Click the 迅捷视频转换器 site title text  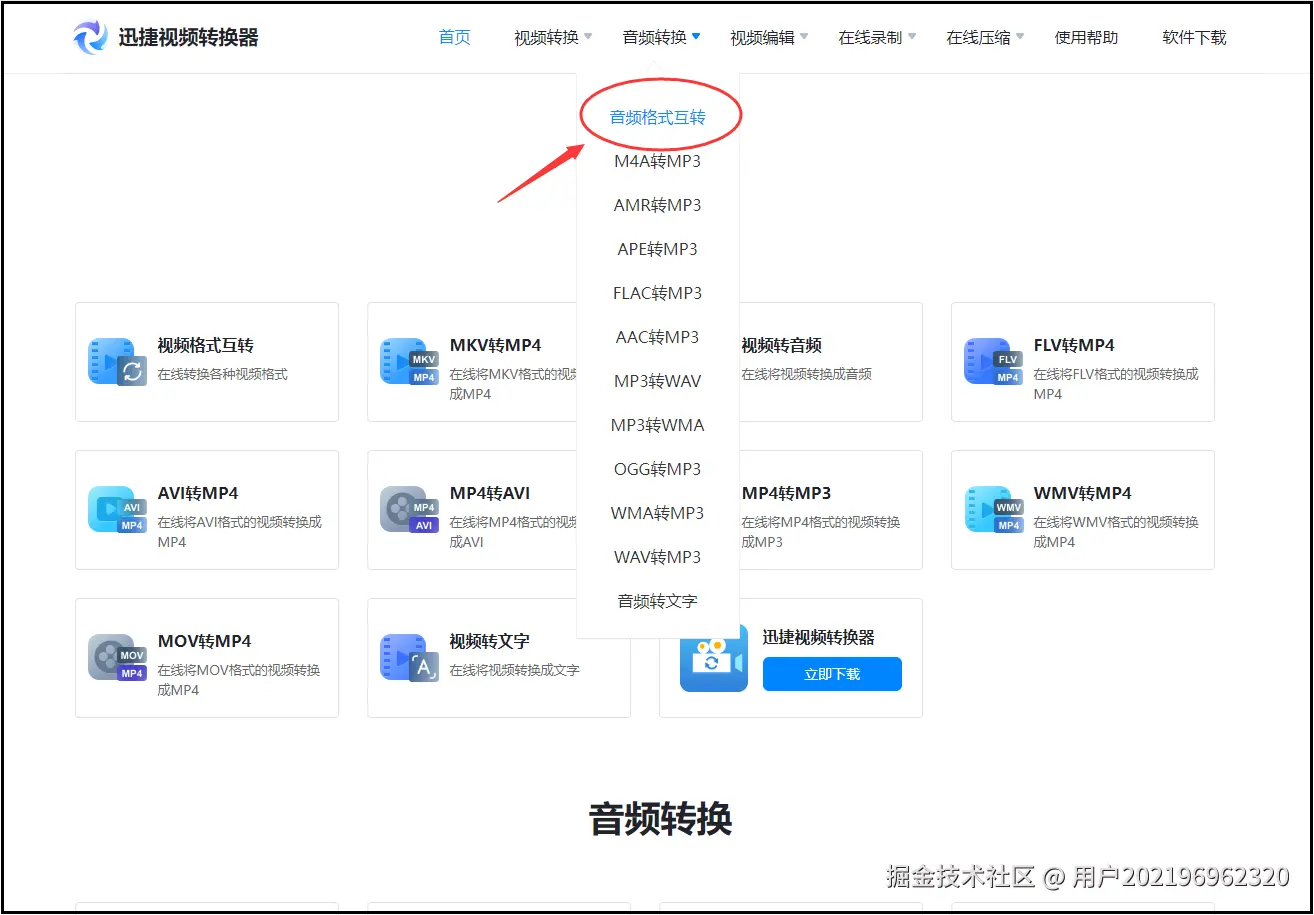click(188, 38)
